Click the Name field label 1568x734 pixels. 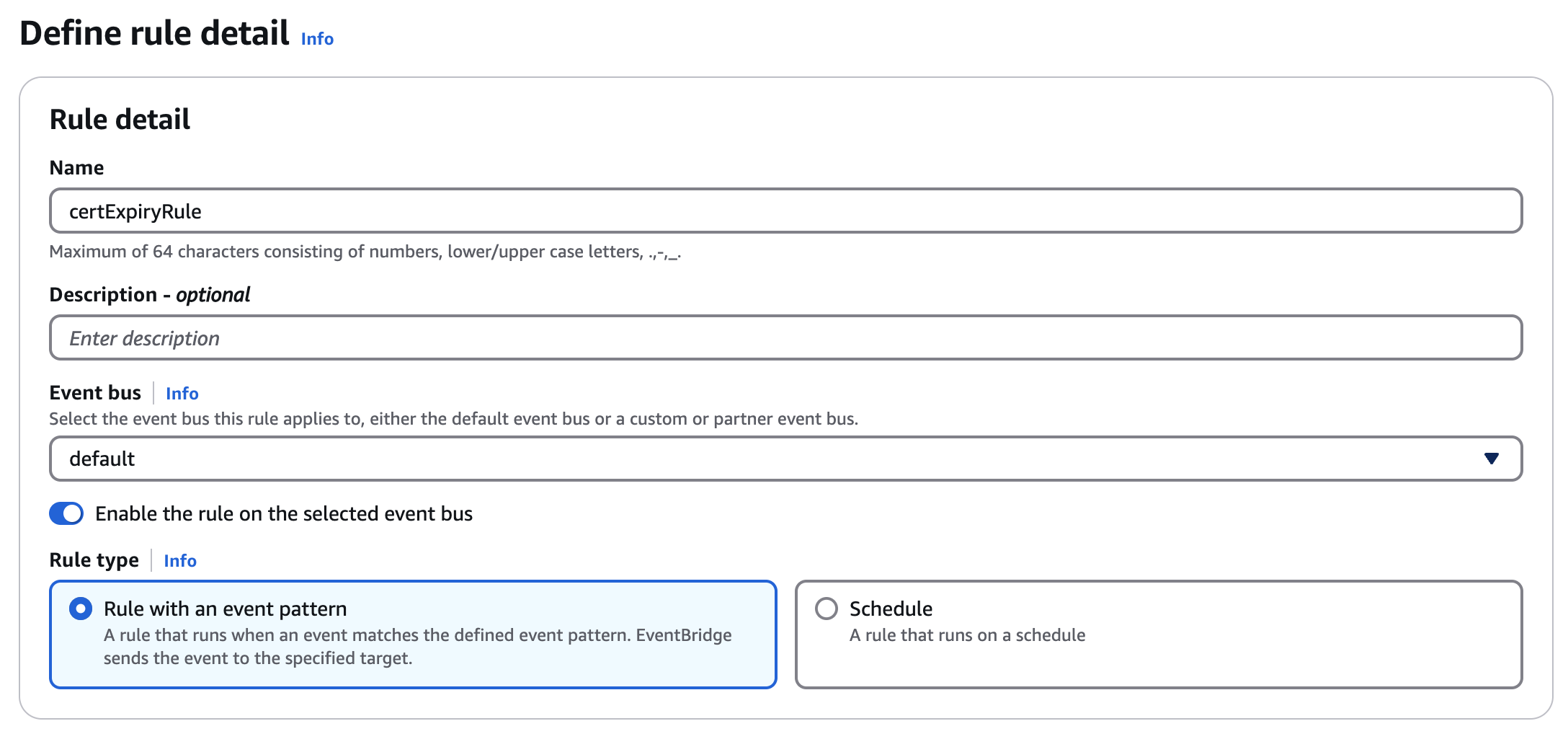(76, 167)
